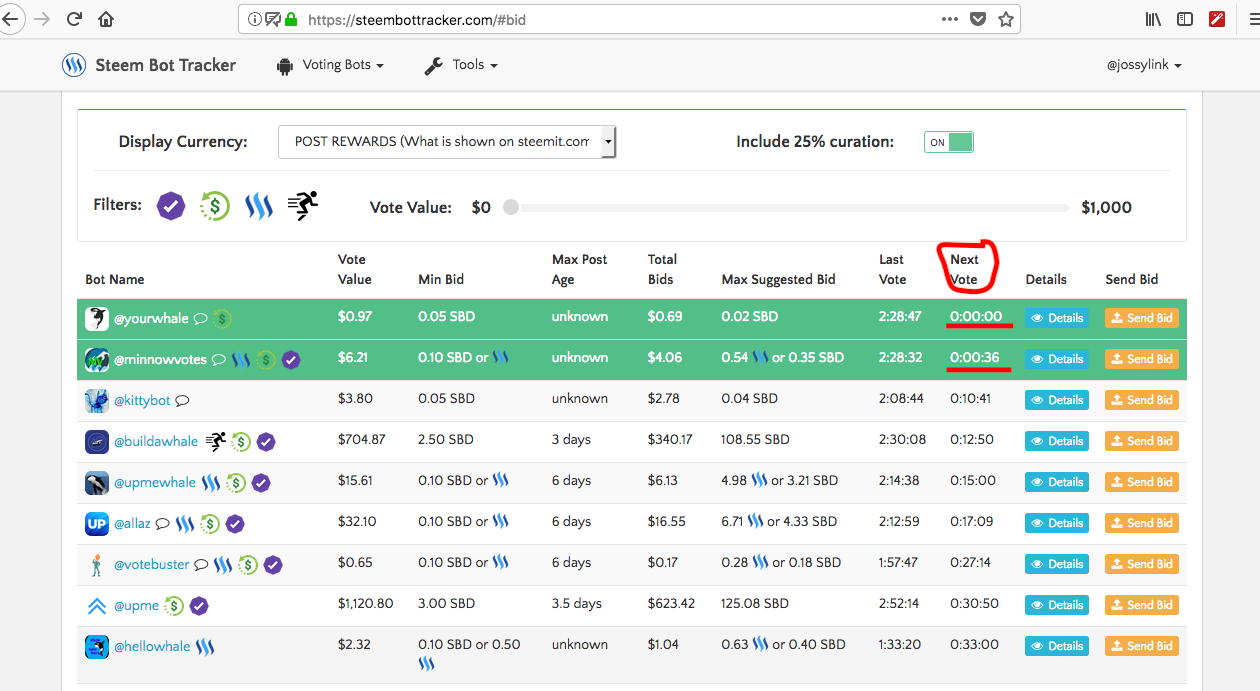Click the @kittybot comment bubble icon
Image resolution: width=1260 pixels, height=691 pixels.
(x=182, y=401)
